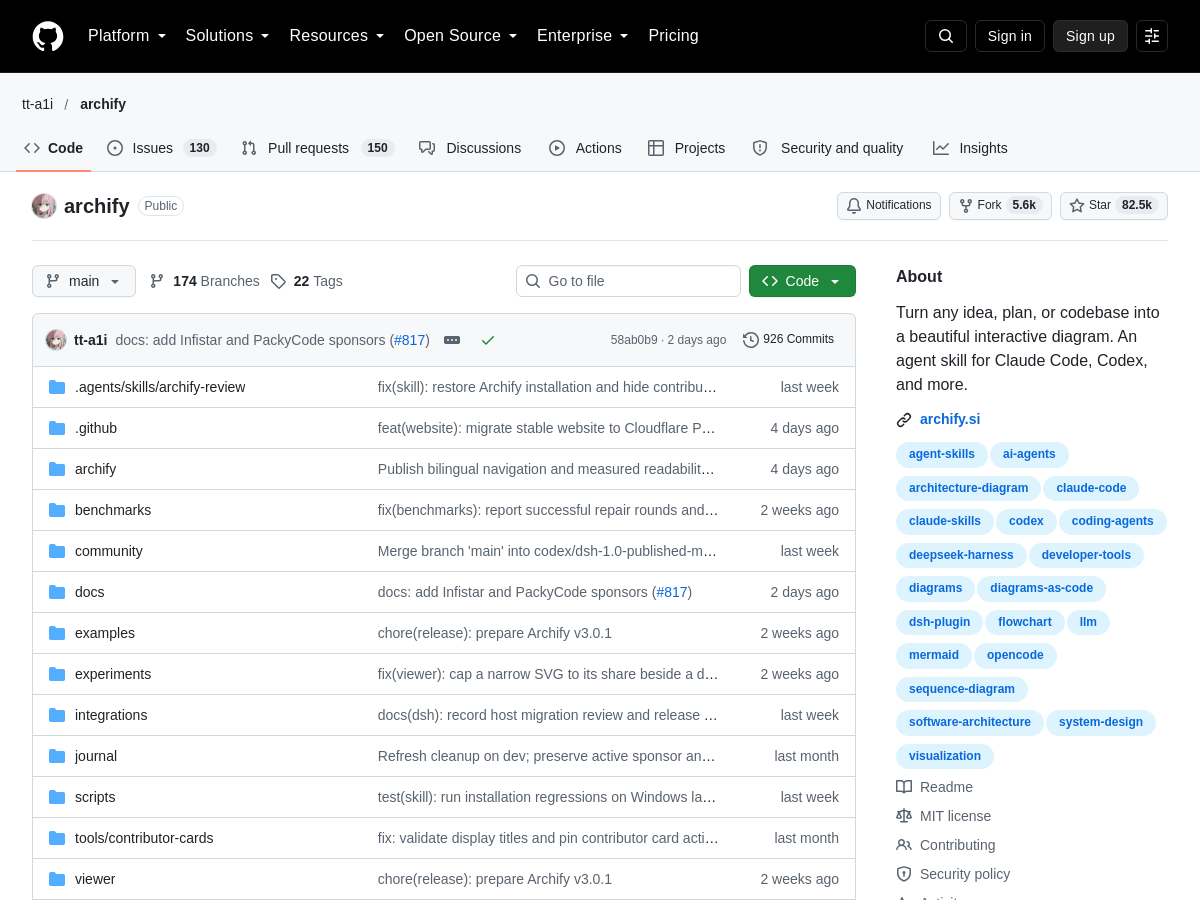Click the folder icon for examples
The height and width of the screenshot is (900, 1200).
(x=57, y=633)
